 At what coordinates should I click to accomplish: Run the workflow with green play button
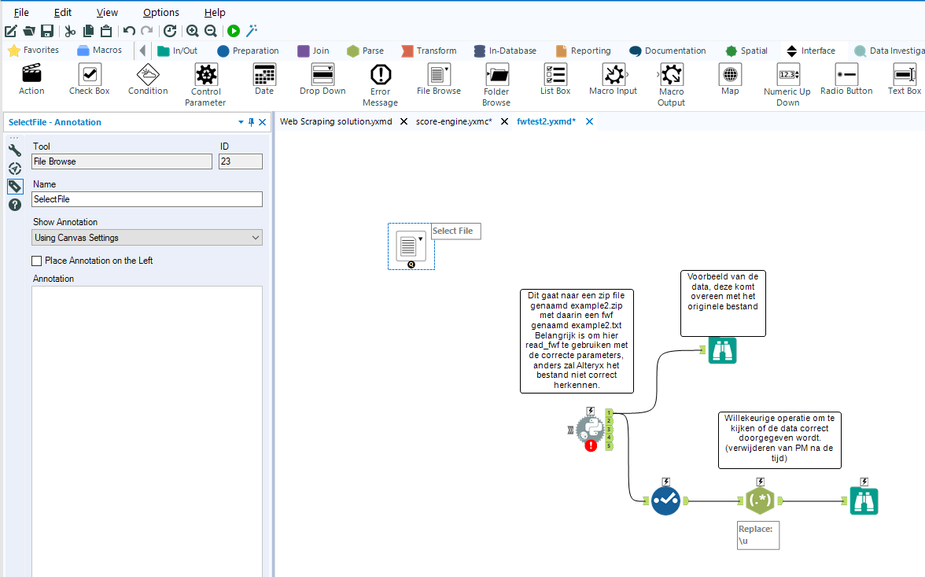pyautogui.click(x=234, y=31)
